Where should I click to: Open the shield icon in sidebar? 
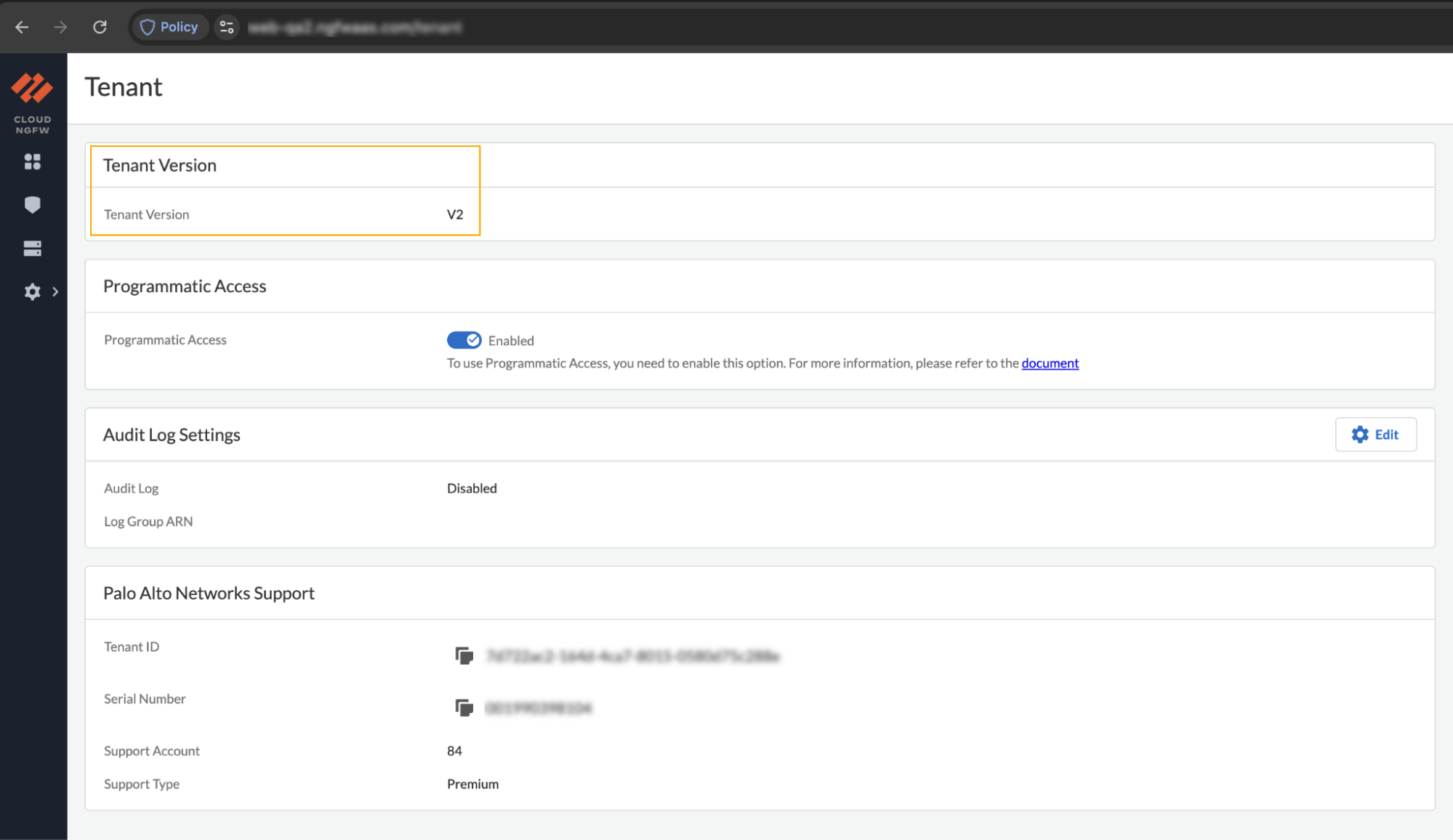coord(33,205)
